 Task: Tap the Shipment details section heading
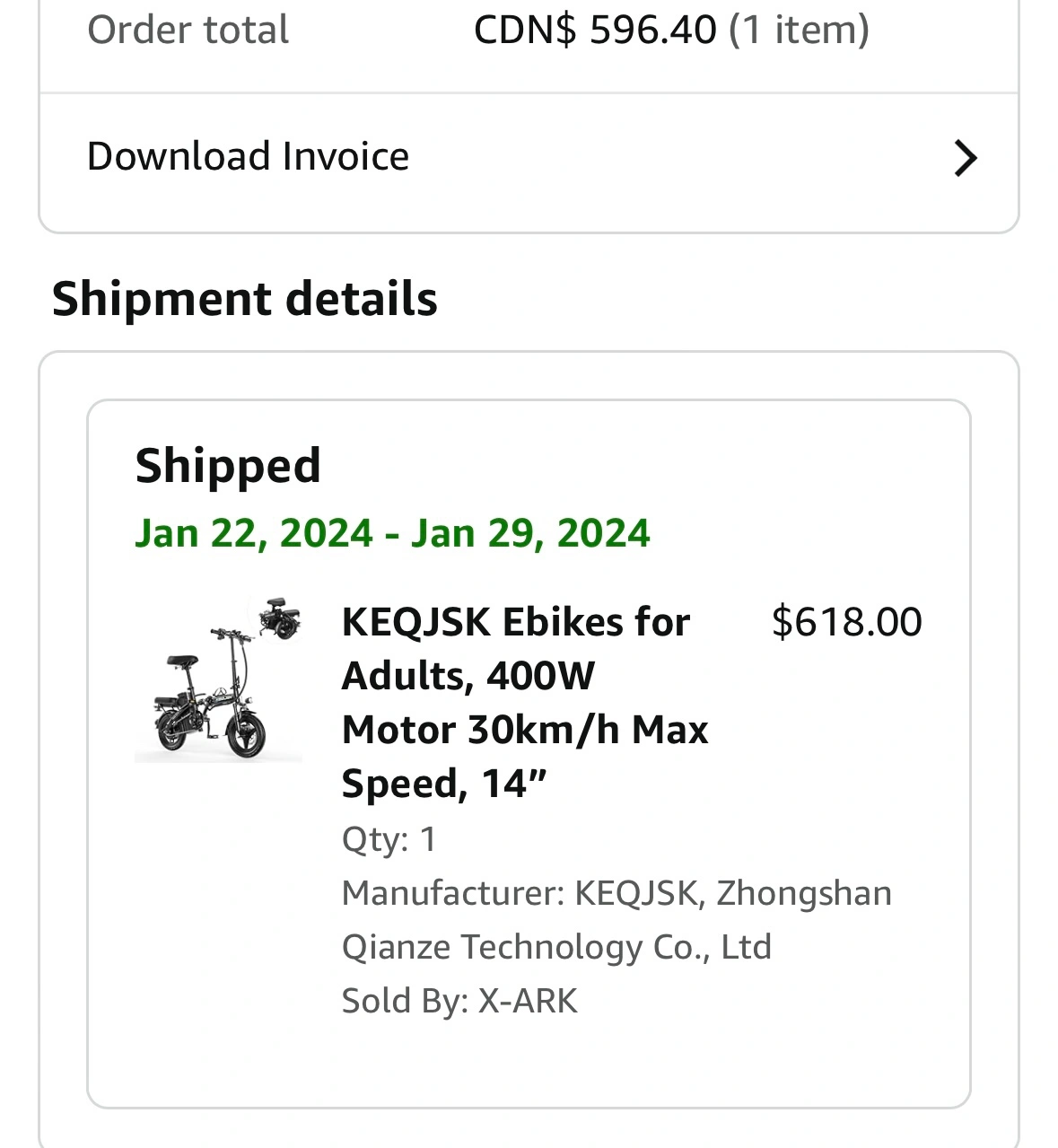tap(245, 299)
